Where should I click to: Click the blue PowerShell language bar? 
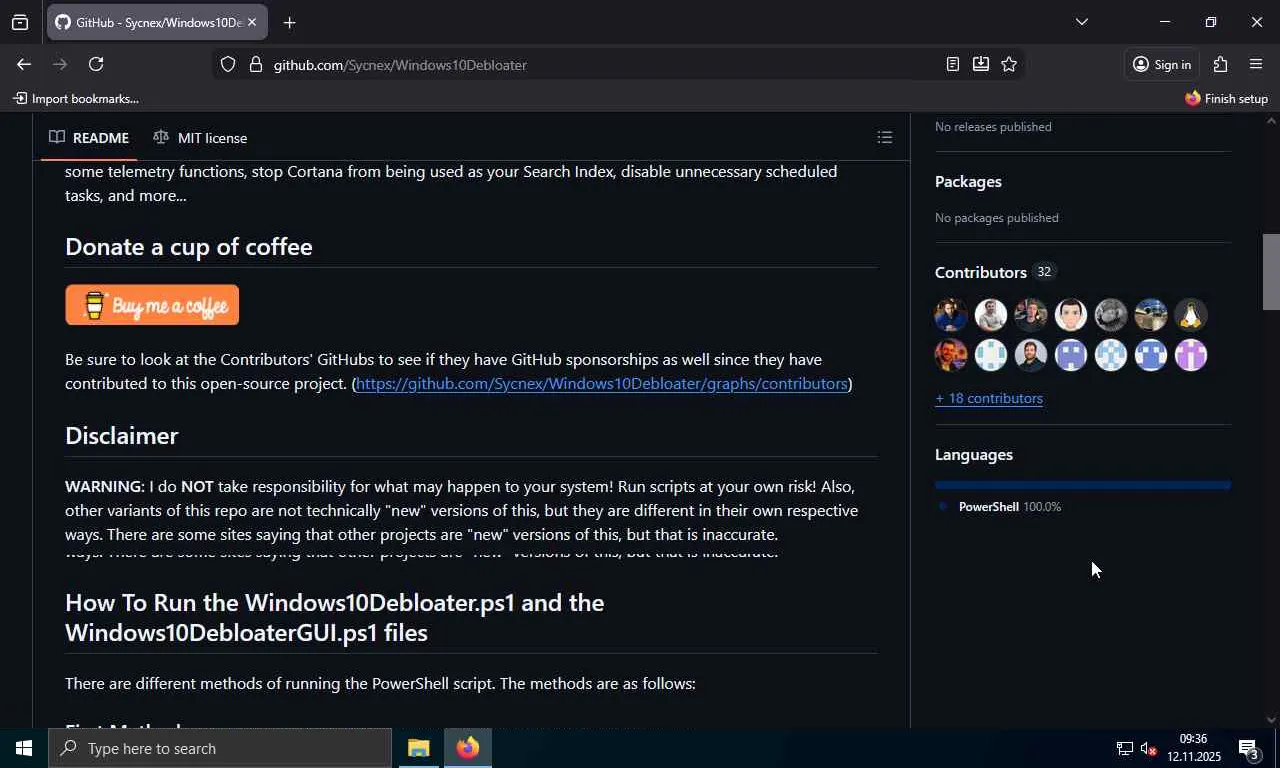(x=1083, y=485)
